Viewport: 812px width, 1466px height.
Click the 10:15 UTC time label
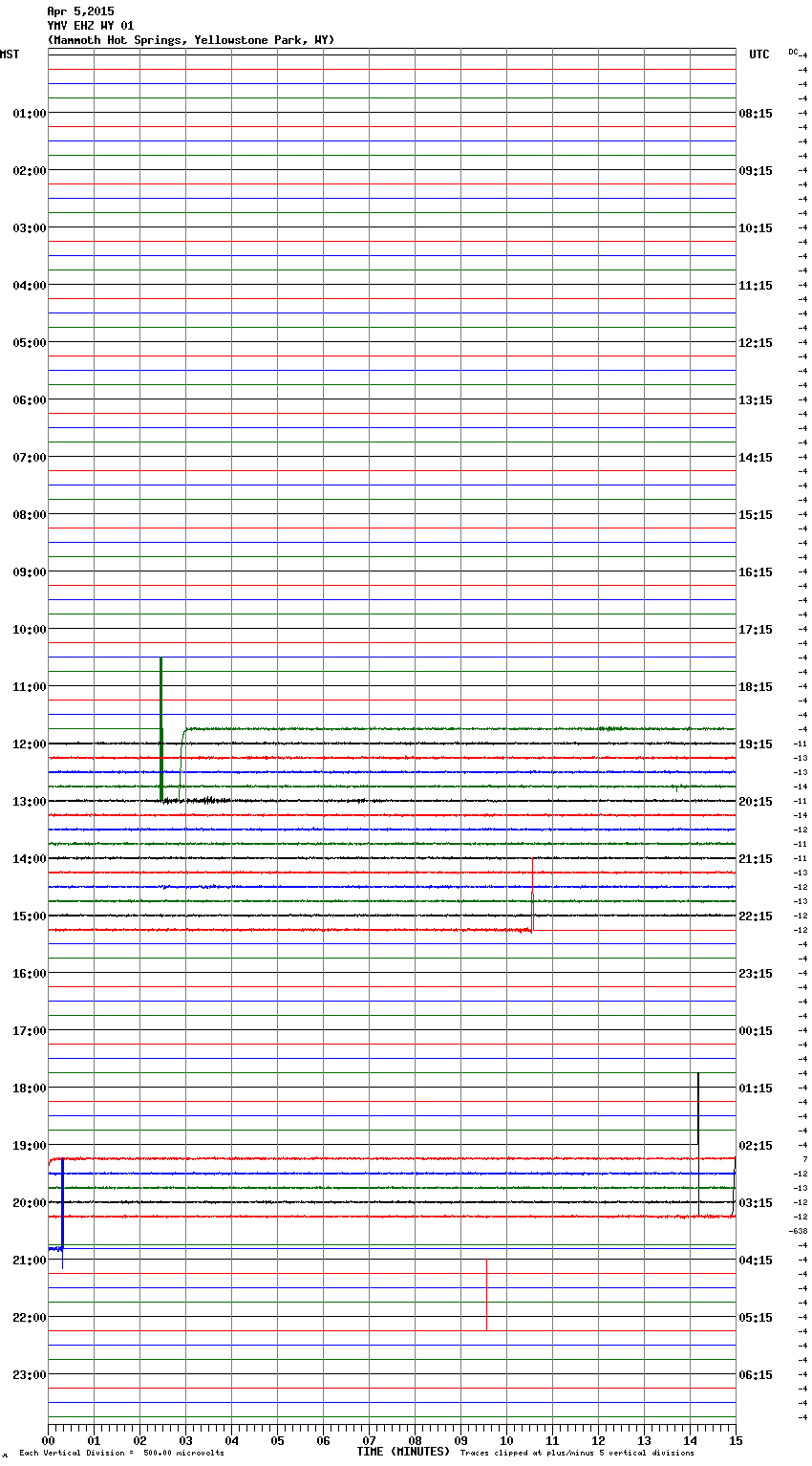point(756,228)
